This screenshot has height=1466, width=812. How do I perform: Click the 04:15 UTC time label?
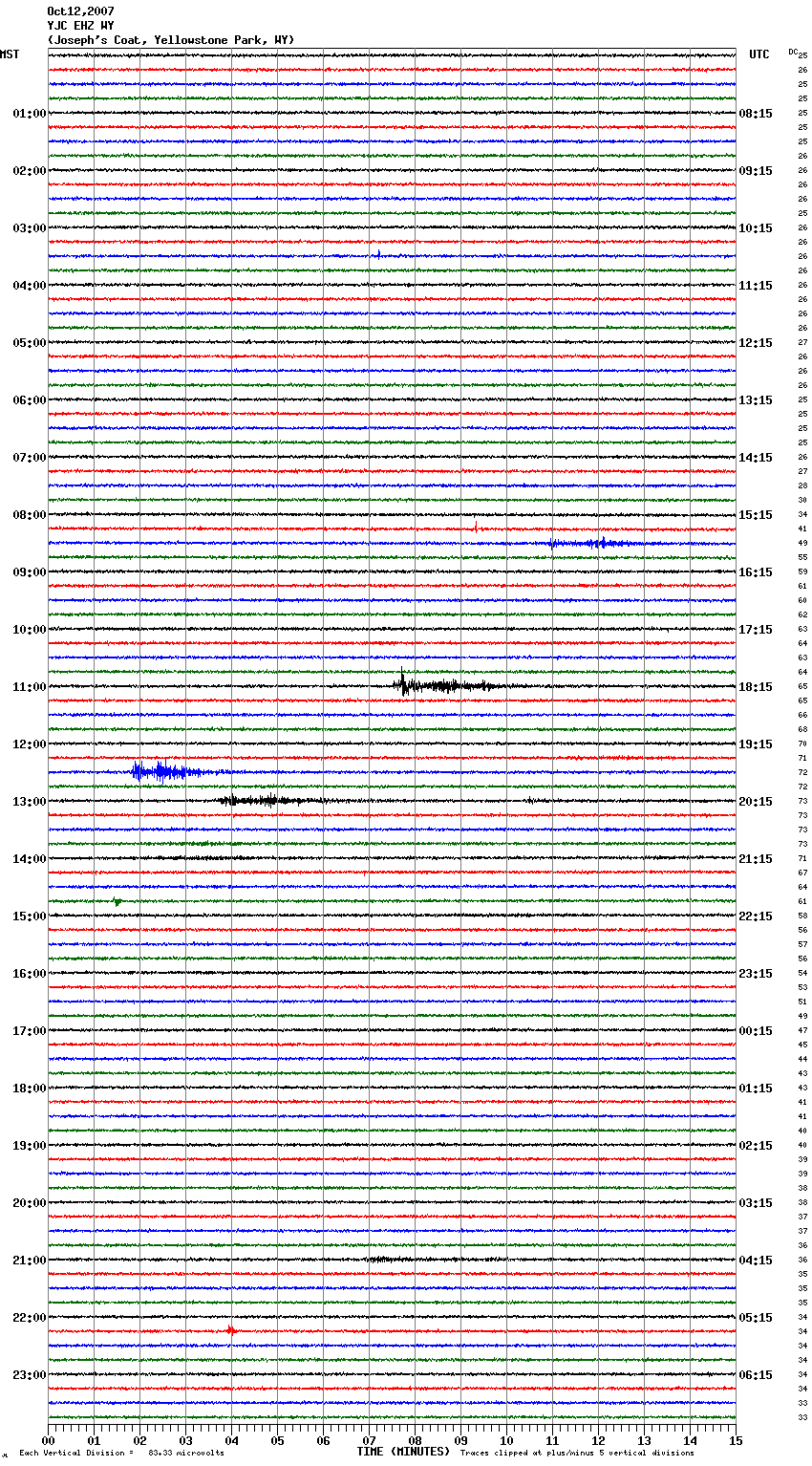[x=756, y=1261]
